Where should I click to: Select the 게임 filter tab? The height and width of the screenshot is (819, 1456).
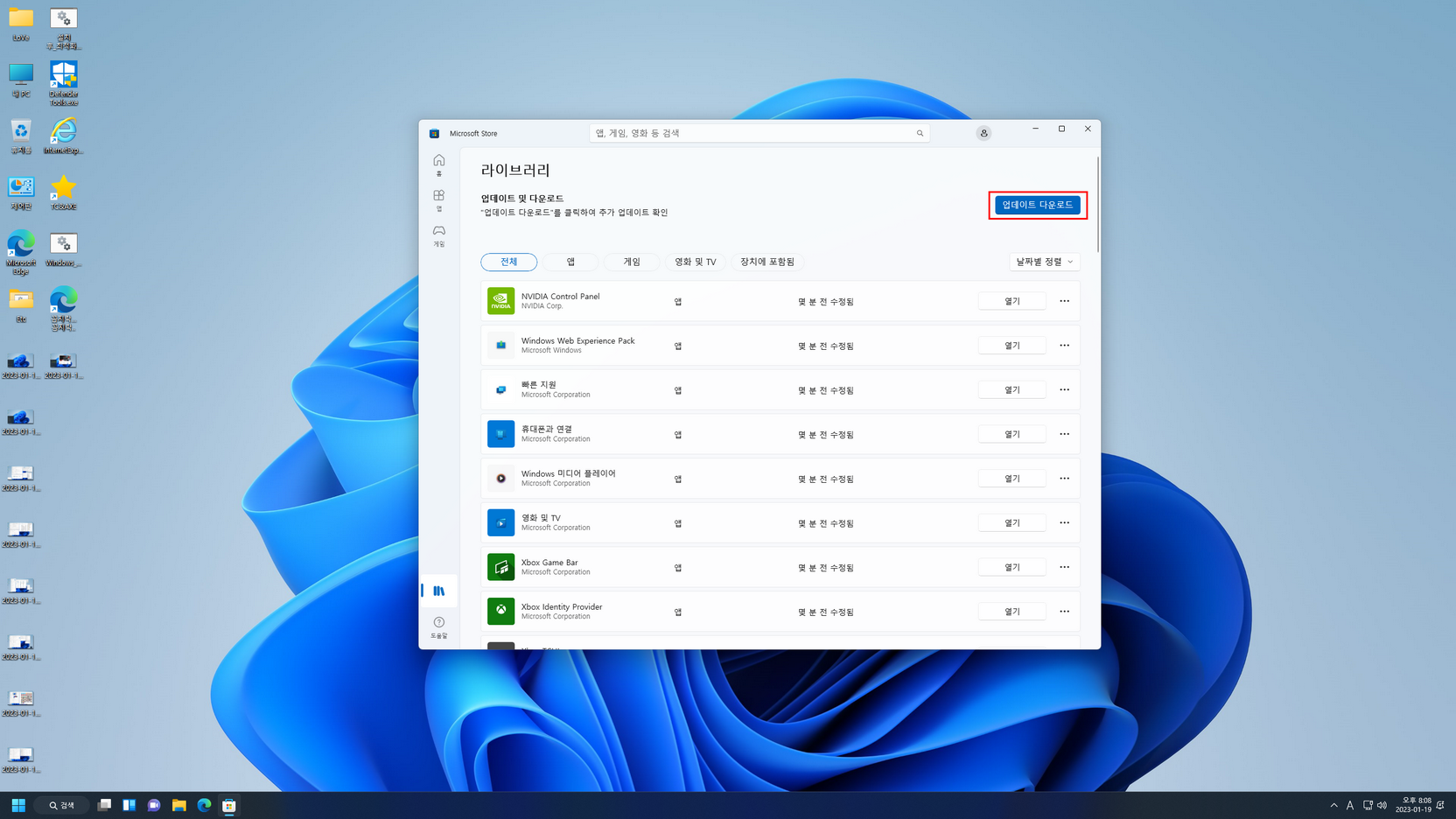[x=632, y=262]
